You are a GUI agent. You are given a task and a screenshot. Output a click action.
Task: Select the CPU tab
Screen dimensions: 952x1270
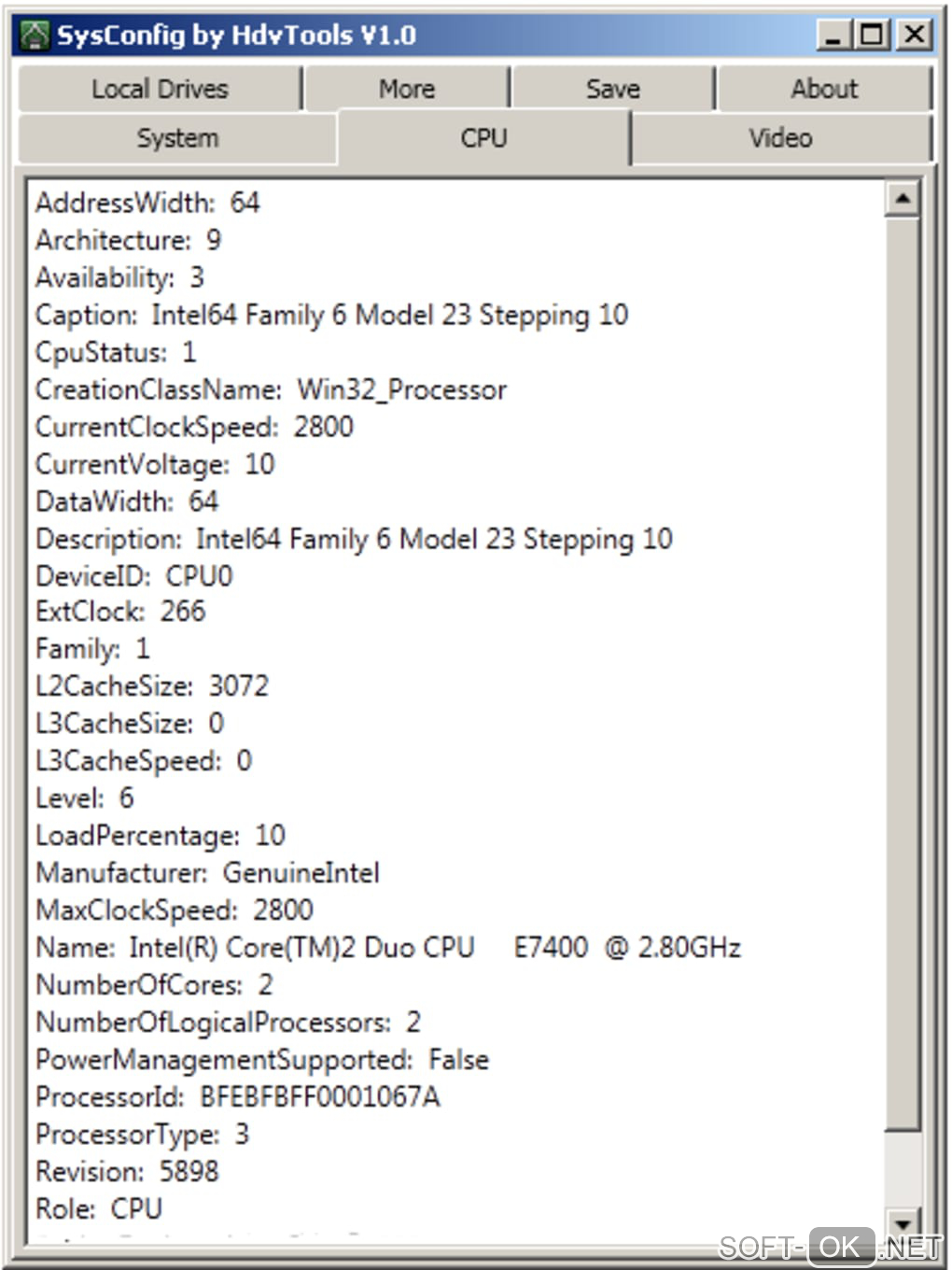483,137
